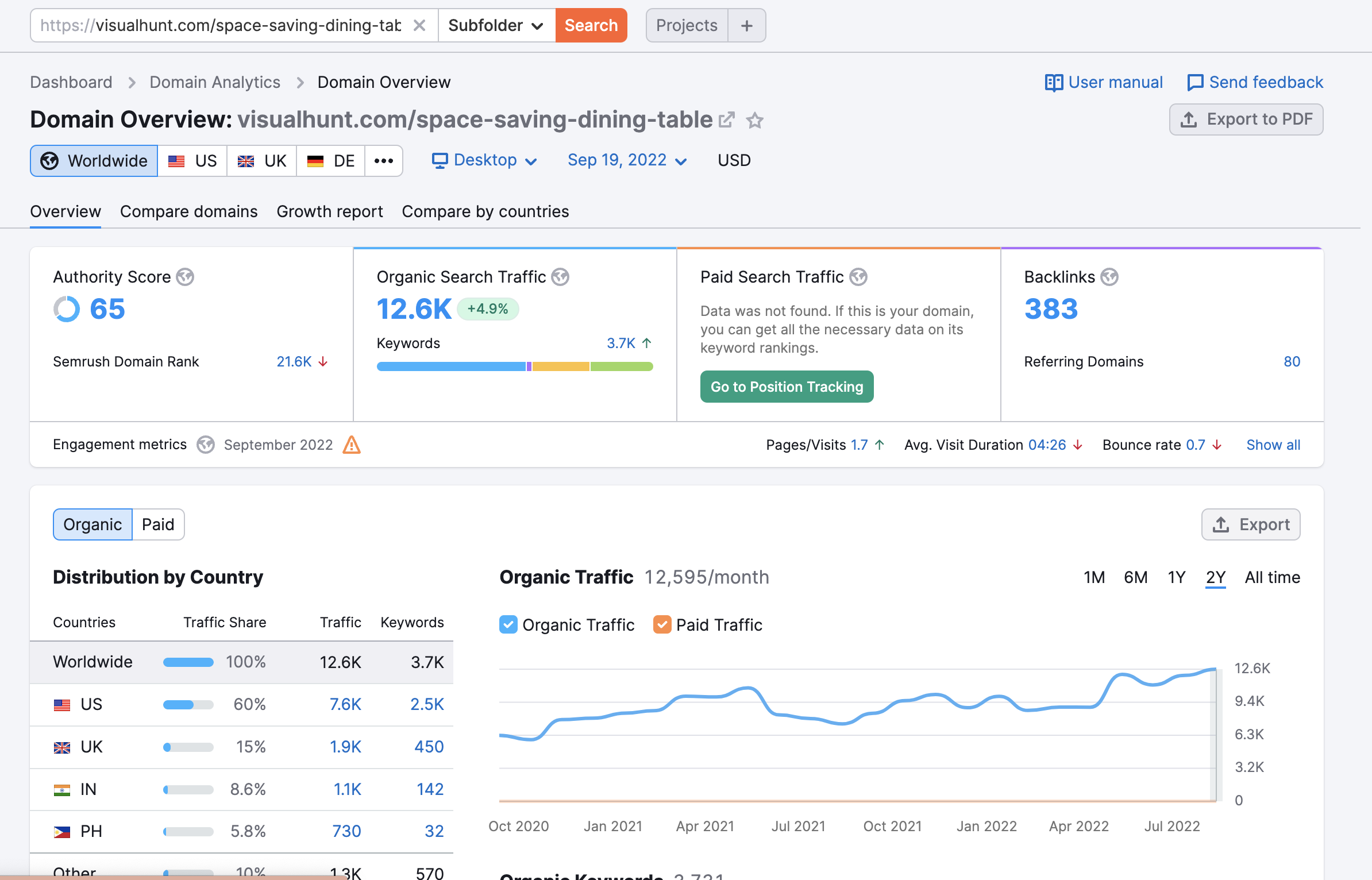The image size is (1372, 880).
Task: Click the India flag in distribution table
Action: click(x=62, y=790)
